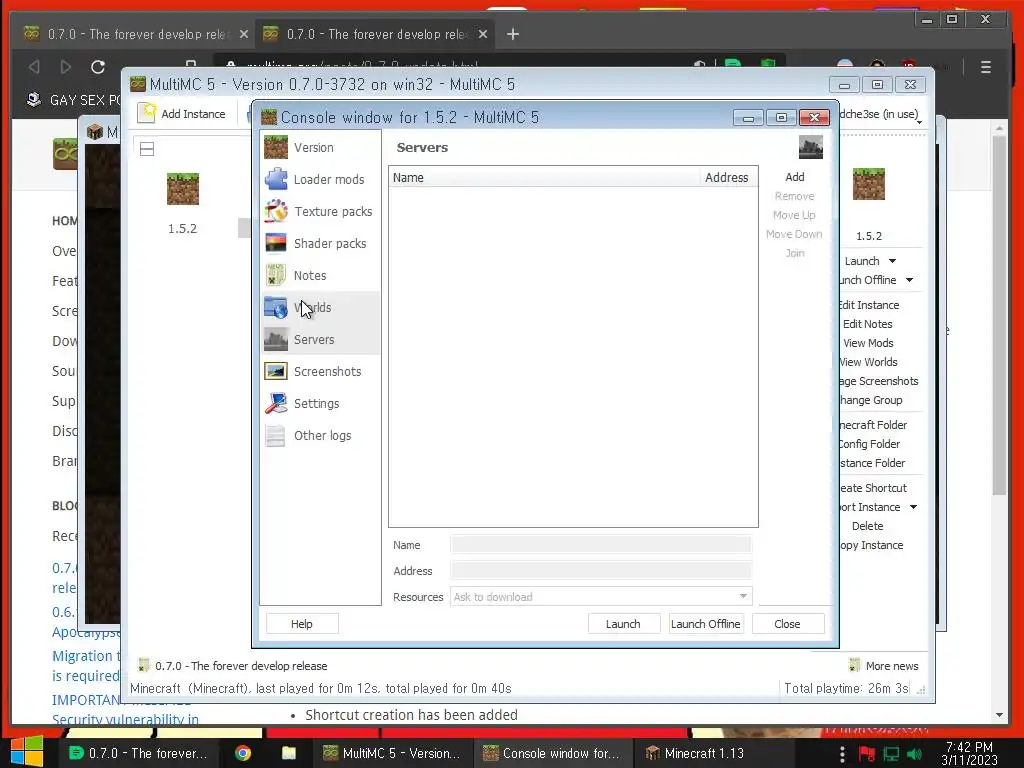The image size is (1024, 768).
Task: Select the 1.5.2 instance grass block icon in MultiMC main window
Action: [x=183, y=189]
